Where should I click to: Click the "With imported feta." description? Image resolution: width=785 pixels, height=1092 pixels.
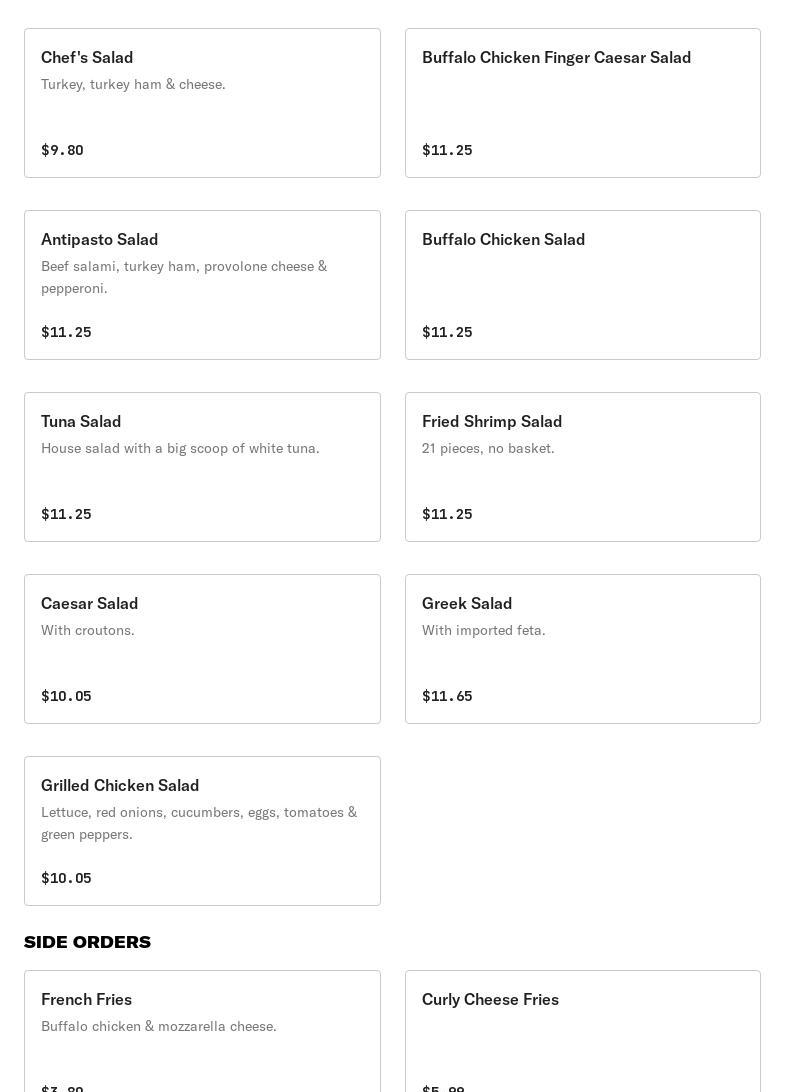[484, 630]
